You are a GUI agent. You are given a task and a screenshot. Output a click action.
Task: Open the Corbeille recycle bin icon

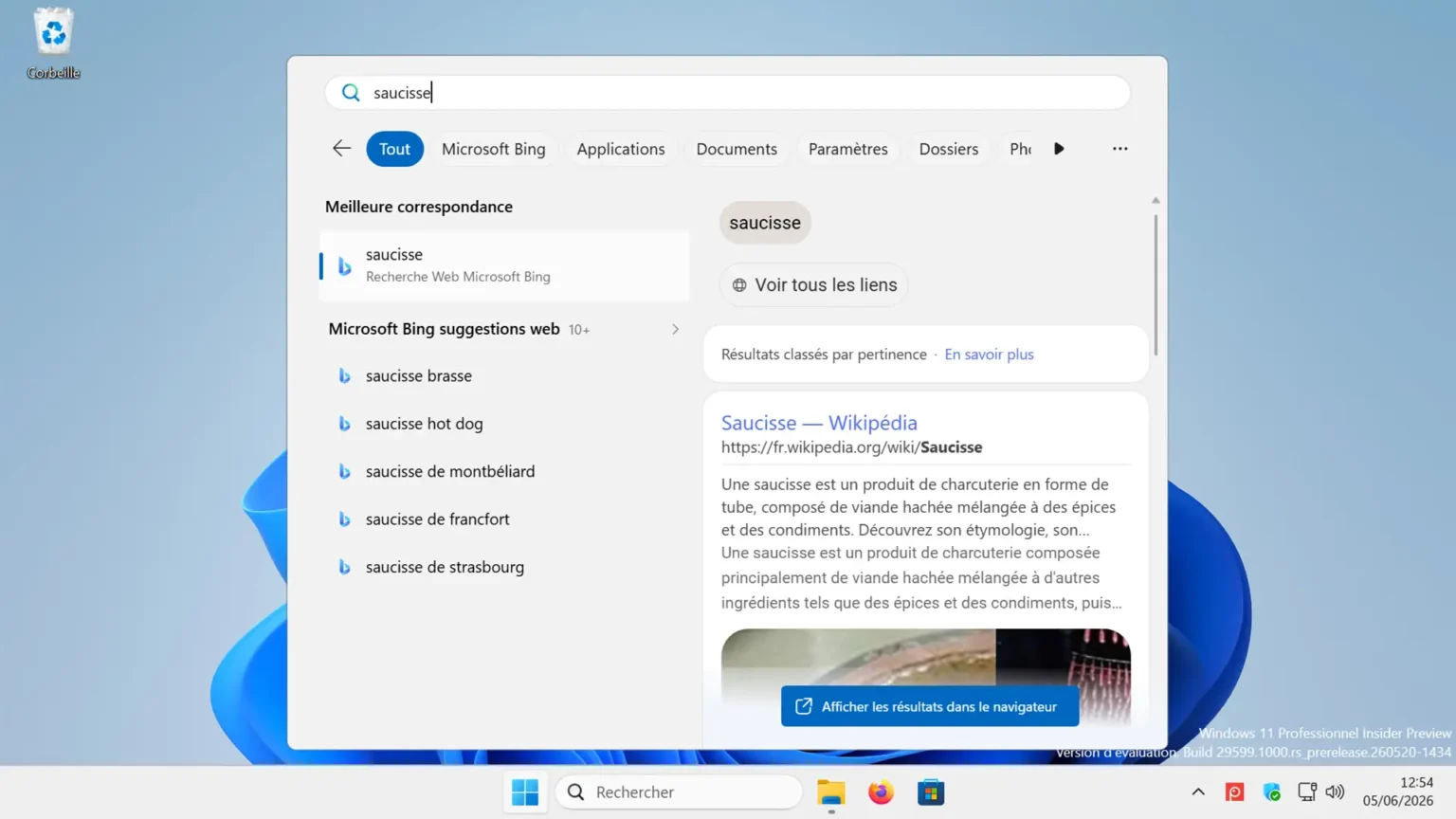[x=53, y=44]
